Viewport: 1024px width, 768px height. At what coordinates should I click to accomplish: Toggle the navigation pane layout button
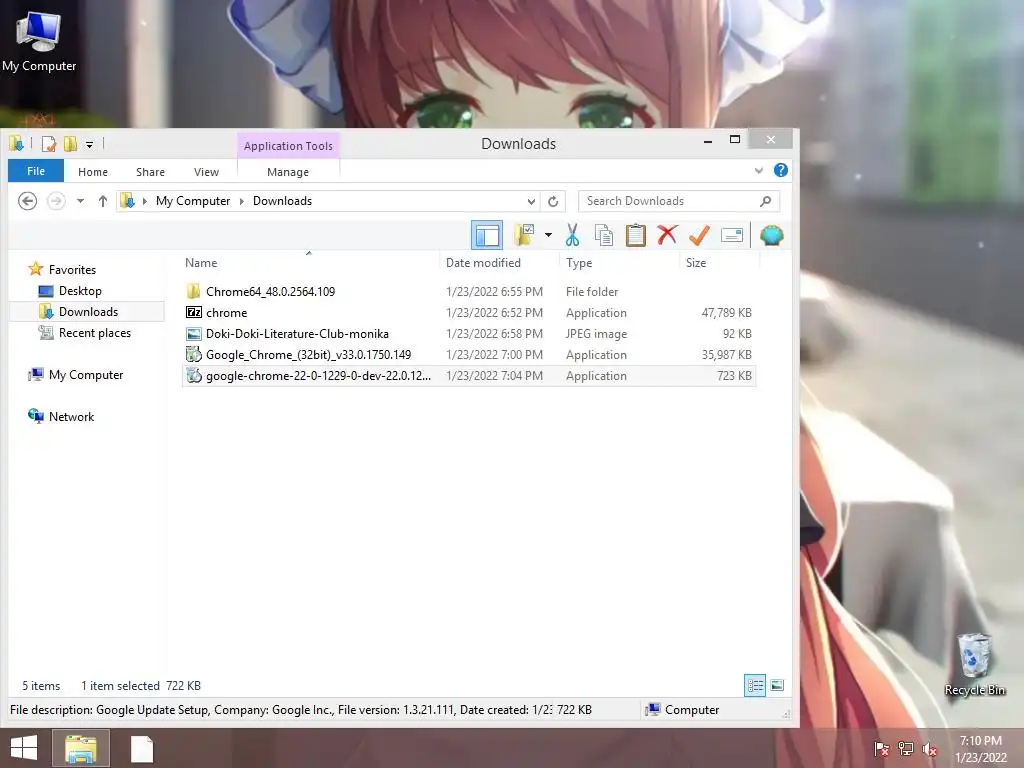(487, 235)
